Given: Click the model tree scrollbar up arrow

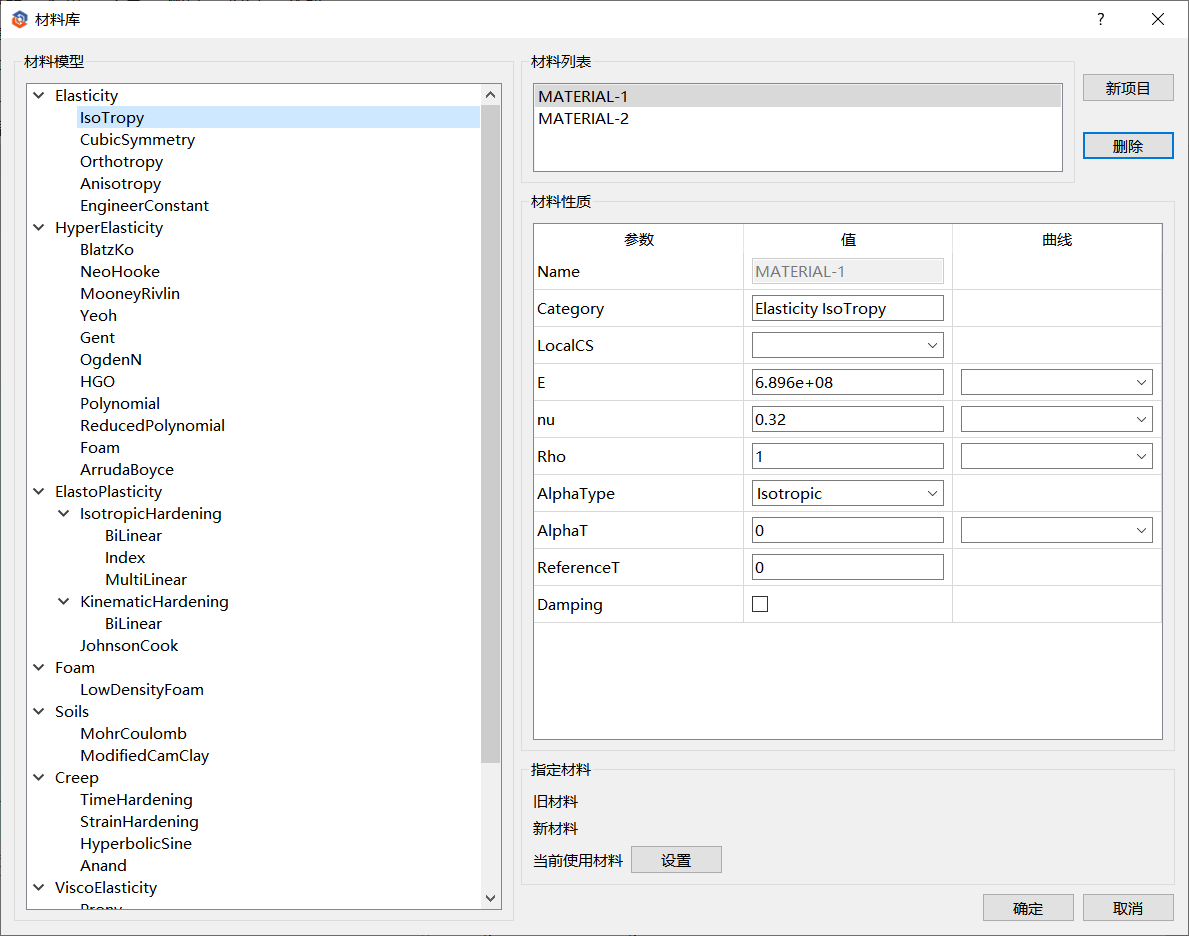Looking at the screenshot, I should (491, 95).
